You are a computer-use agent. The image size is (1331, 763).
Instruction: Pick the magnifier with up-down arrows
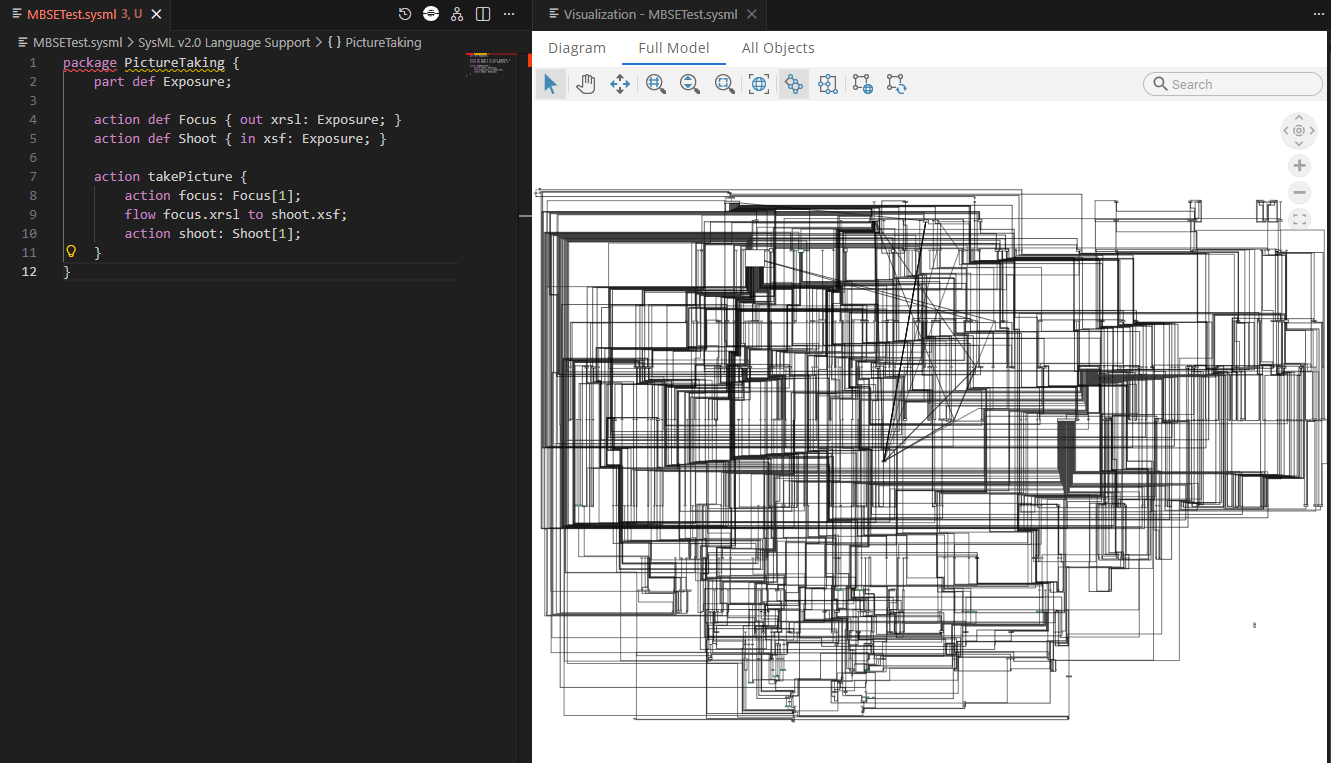(x=690, y=85)
